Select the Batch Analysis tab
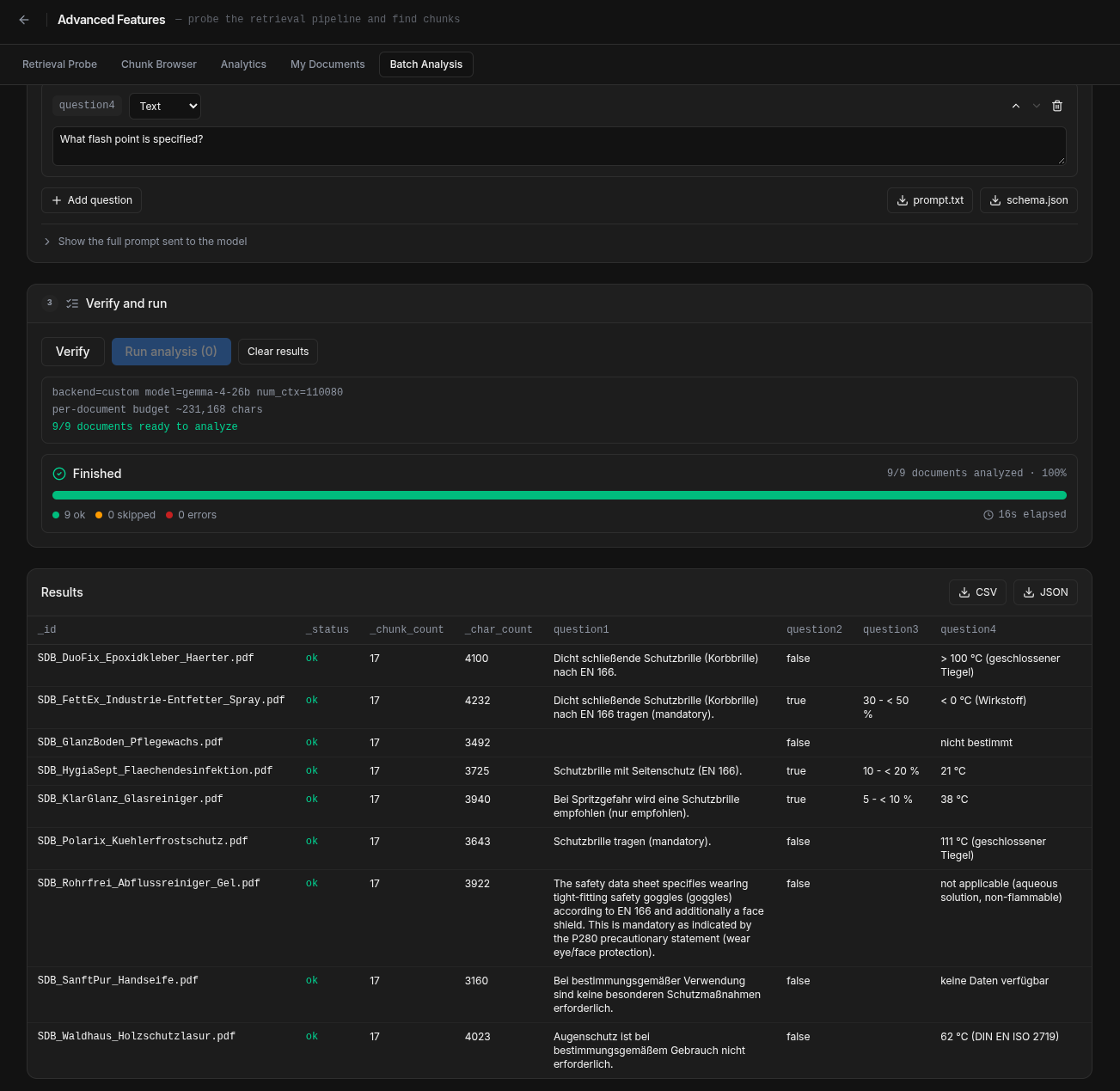 pos(426,64)
